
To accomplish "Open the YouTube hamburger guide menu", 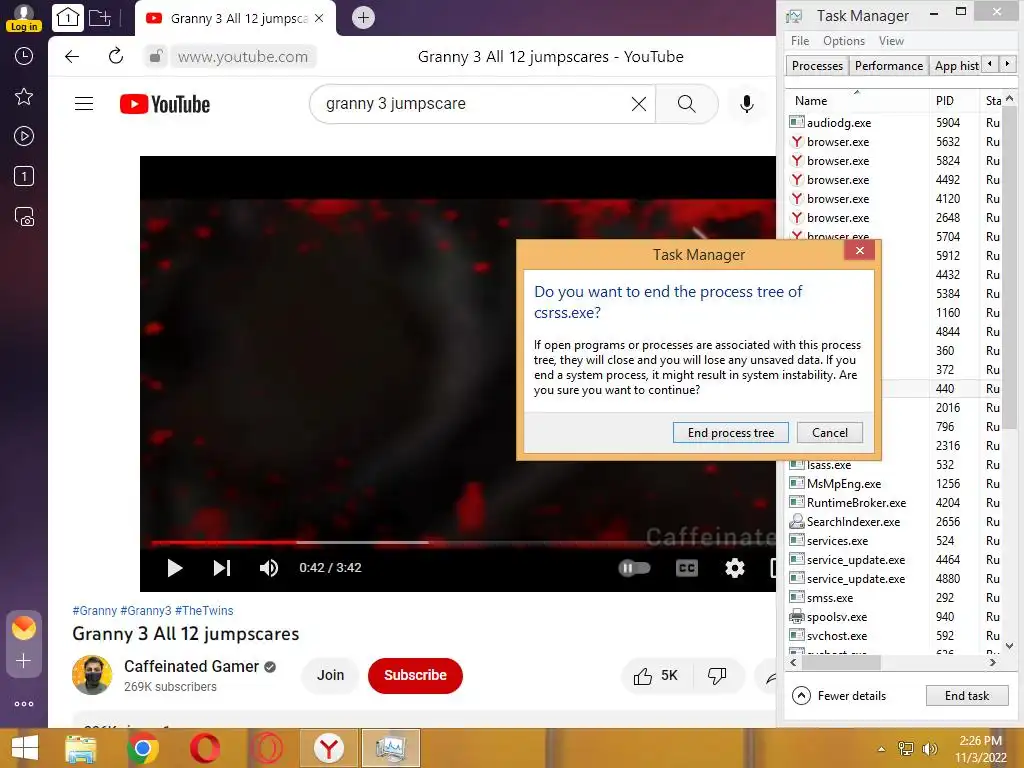I will coord(84,104).
